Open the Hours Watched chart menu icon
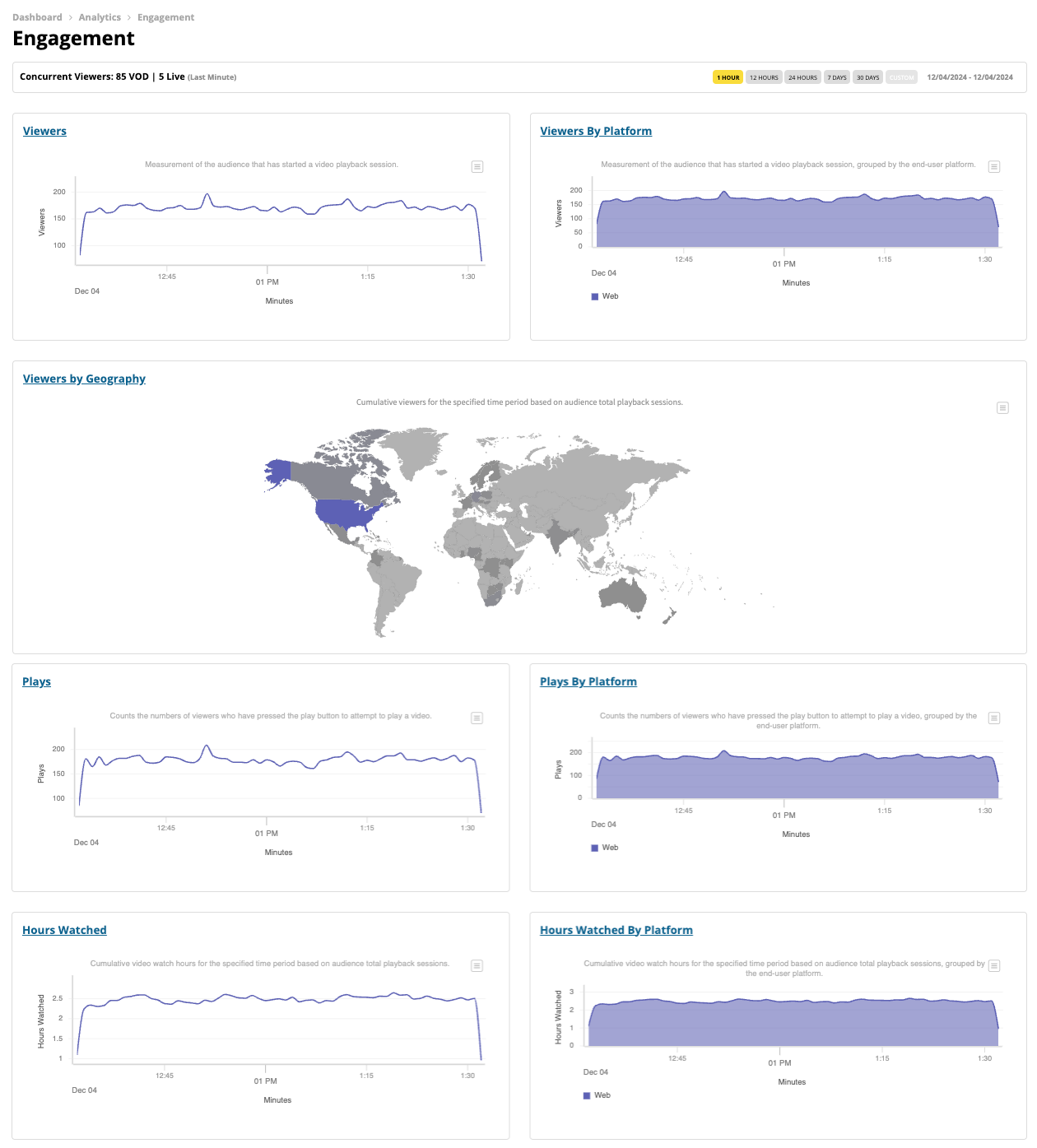The width and height of the screenshot is (1037, 1148). click(477, 966)
